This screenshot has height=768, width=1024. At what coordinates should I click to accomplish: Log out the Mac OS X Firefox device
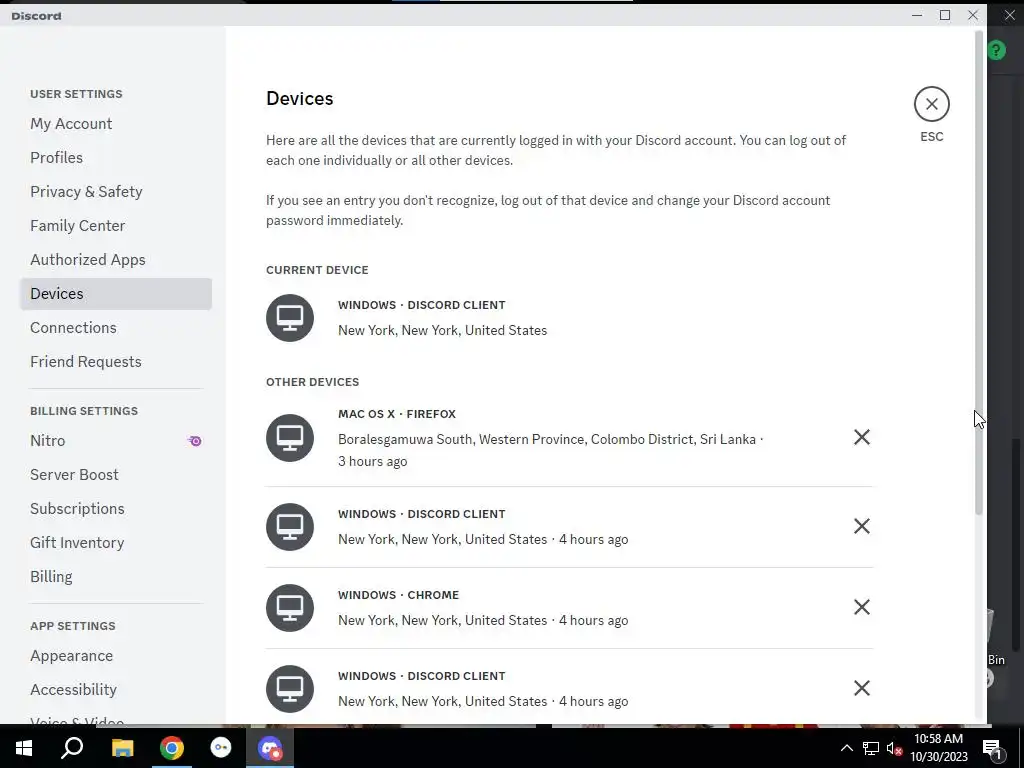point(861,437)
